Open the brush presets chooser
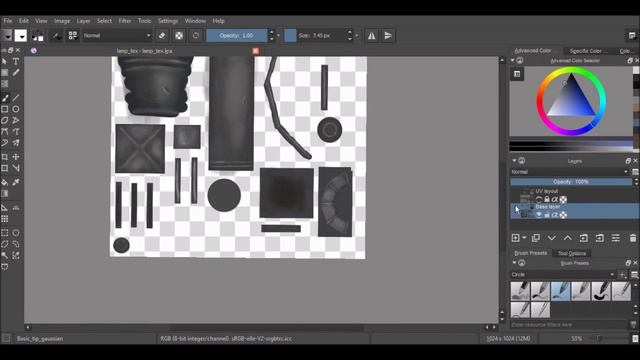This screenshot has width=640, height=360. (73, 36)
